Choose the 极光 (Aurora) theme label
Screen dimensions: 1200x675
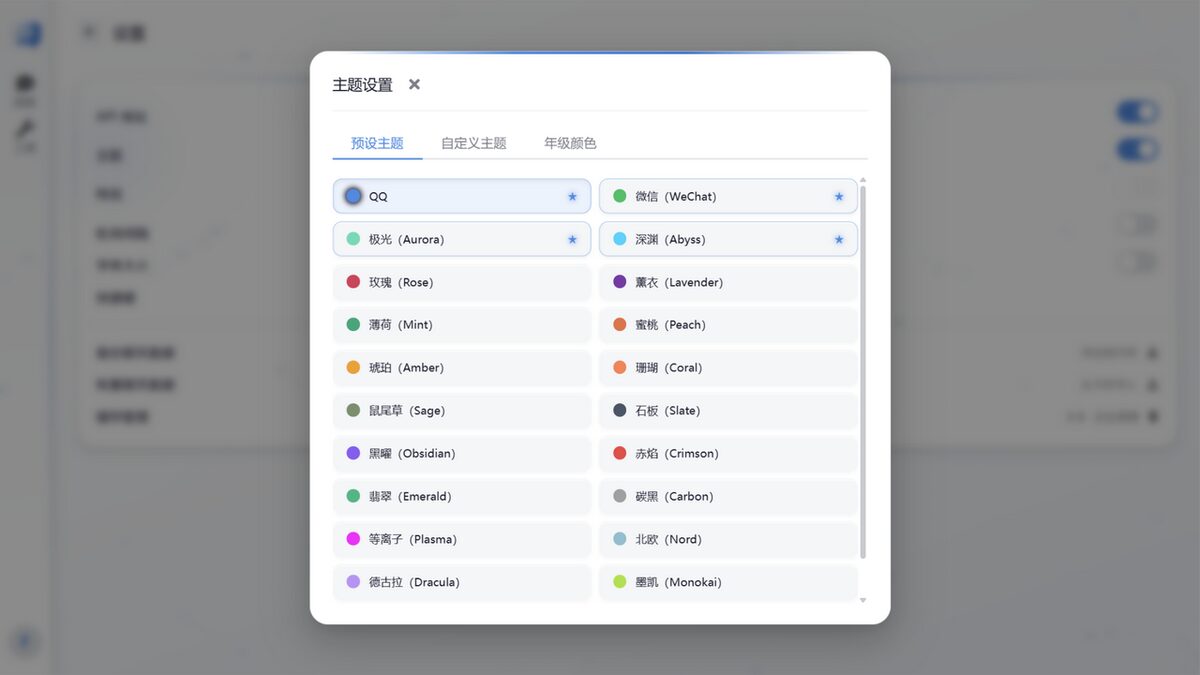tap(407, 240)
